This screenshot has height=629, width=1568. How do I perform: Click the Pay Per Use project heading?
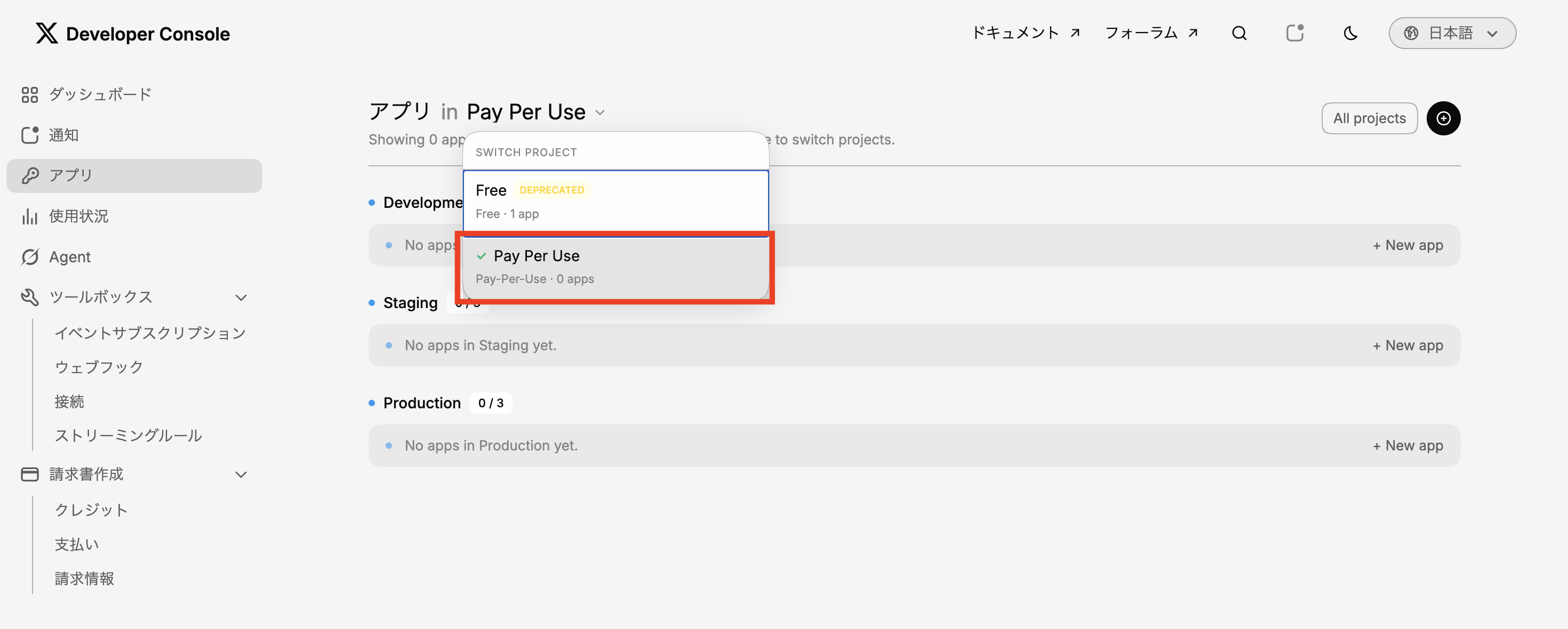coord(526,112)
